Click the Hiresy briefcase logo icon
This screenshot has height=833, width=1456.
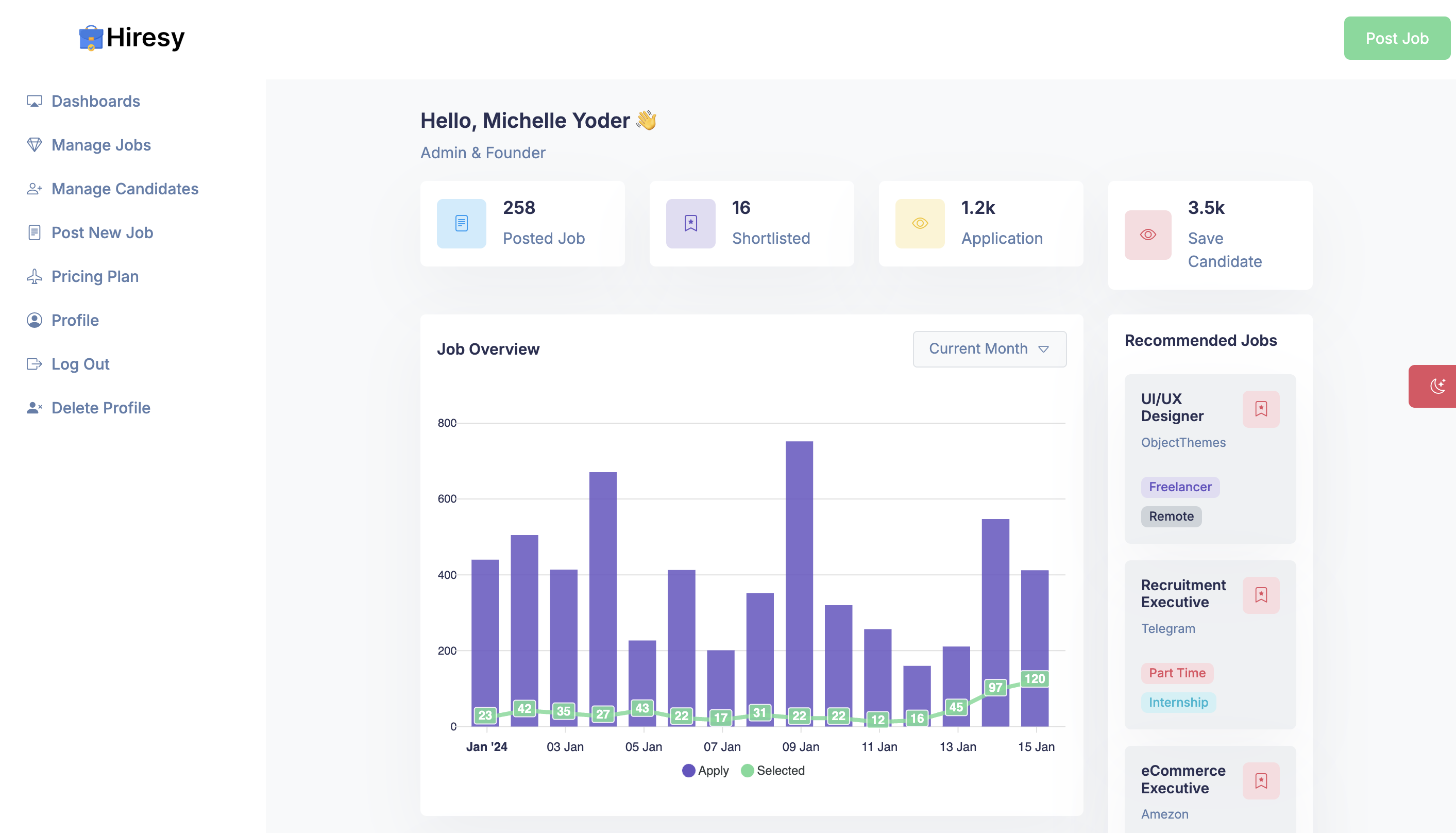pyautogui.click(x=91, y=38)
